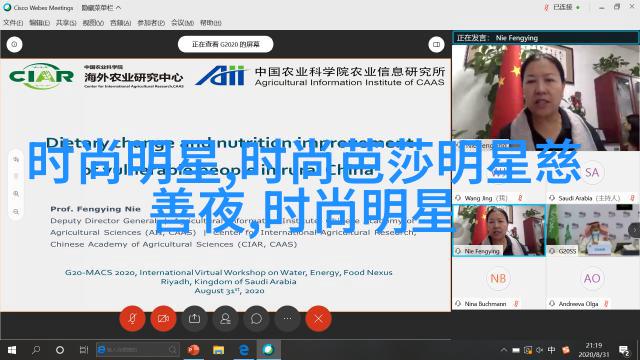Screen dimensions: 640x360
Task: Click the viewing G2020 screen pill
Action: coord(225,44)
